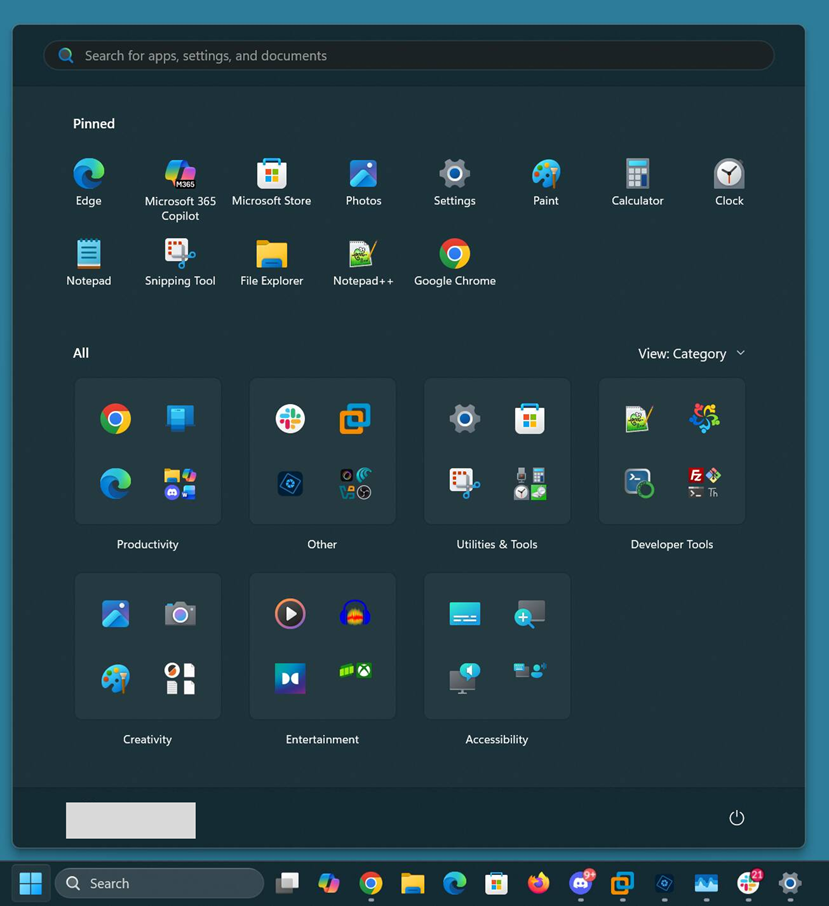The image size is (829, 906).
Task: Click the apps and settings search field
Action: coord(408,56)
